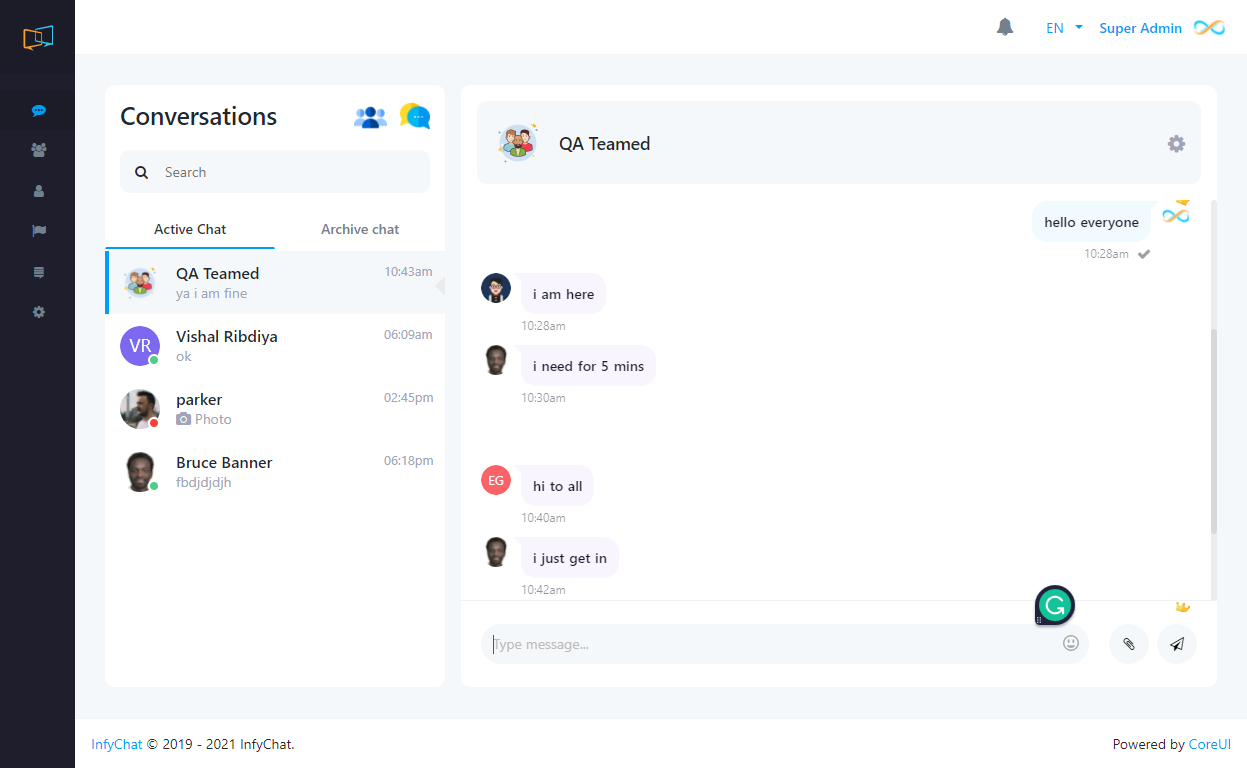Click the notification bell icon
This screenshot has height=768, width=1247.
click(x=1005, y=28)
